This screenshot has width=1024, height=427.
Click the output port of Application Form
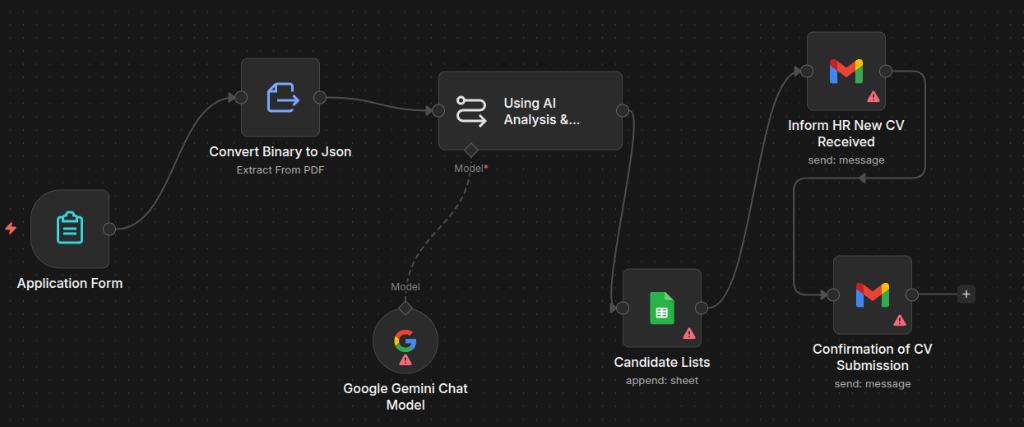[110, 229]
